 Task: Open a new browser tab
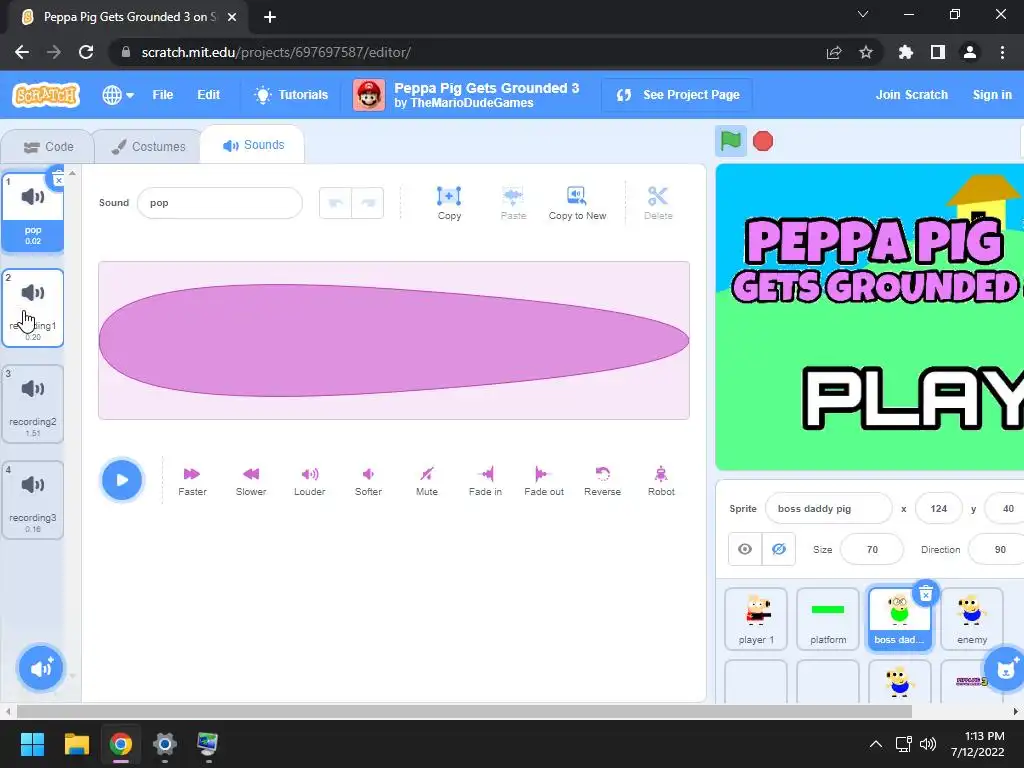[x=270, y=17]
